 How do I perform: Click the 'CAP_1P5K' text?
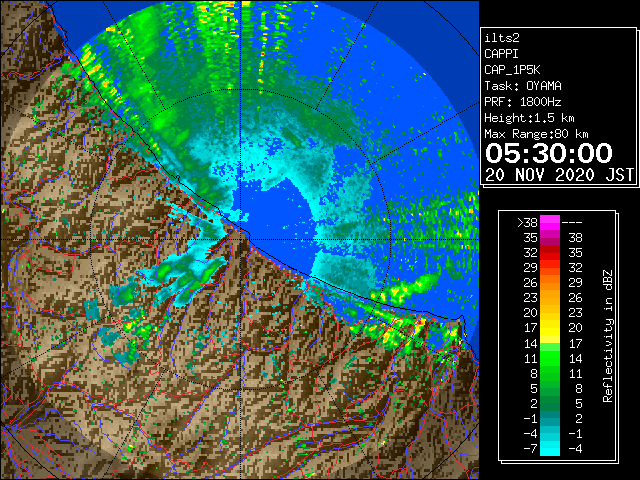pos(512,70)
